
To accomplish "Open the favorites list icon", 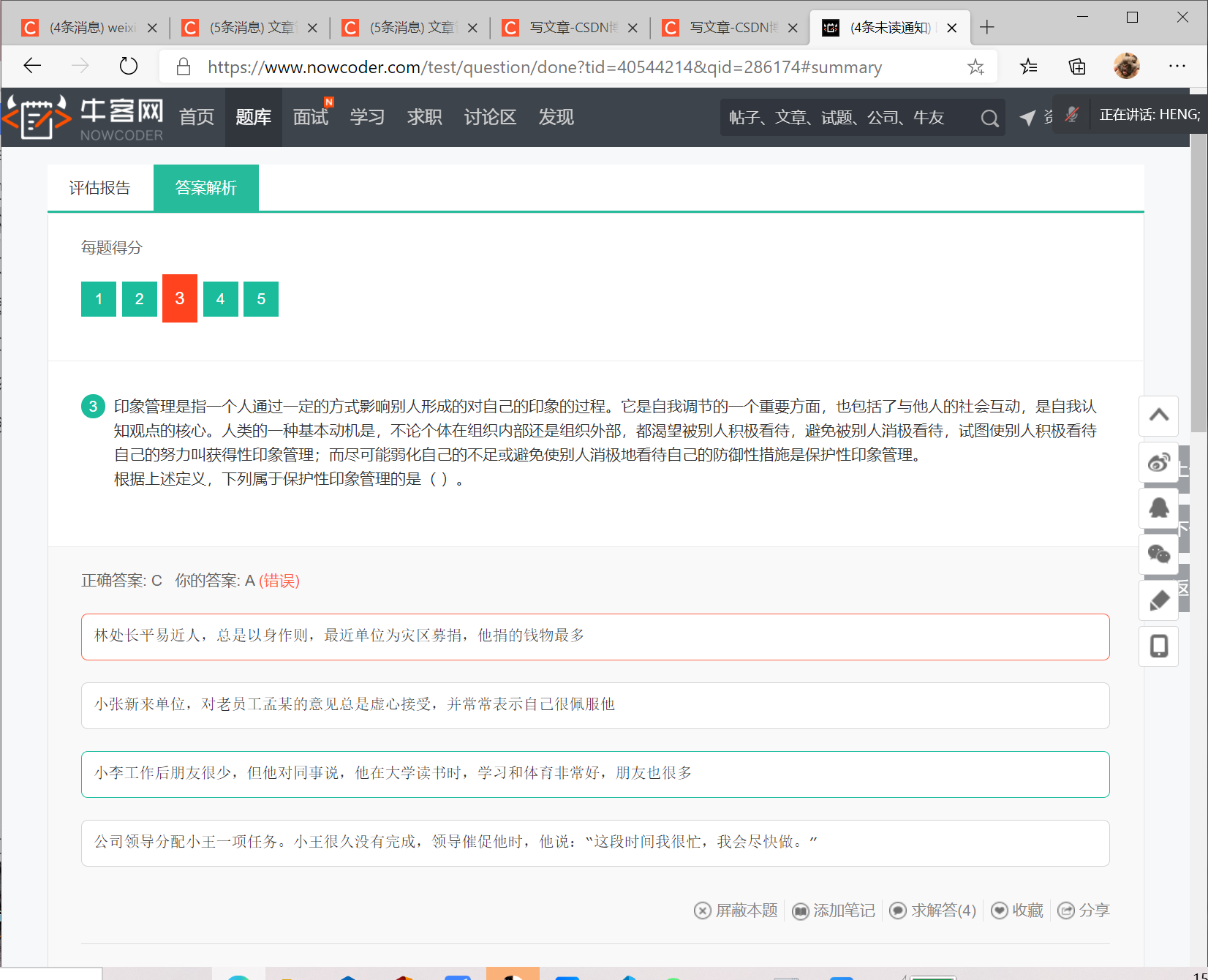I will pos(1028,67).
